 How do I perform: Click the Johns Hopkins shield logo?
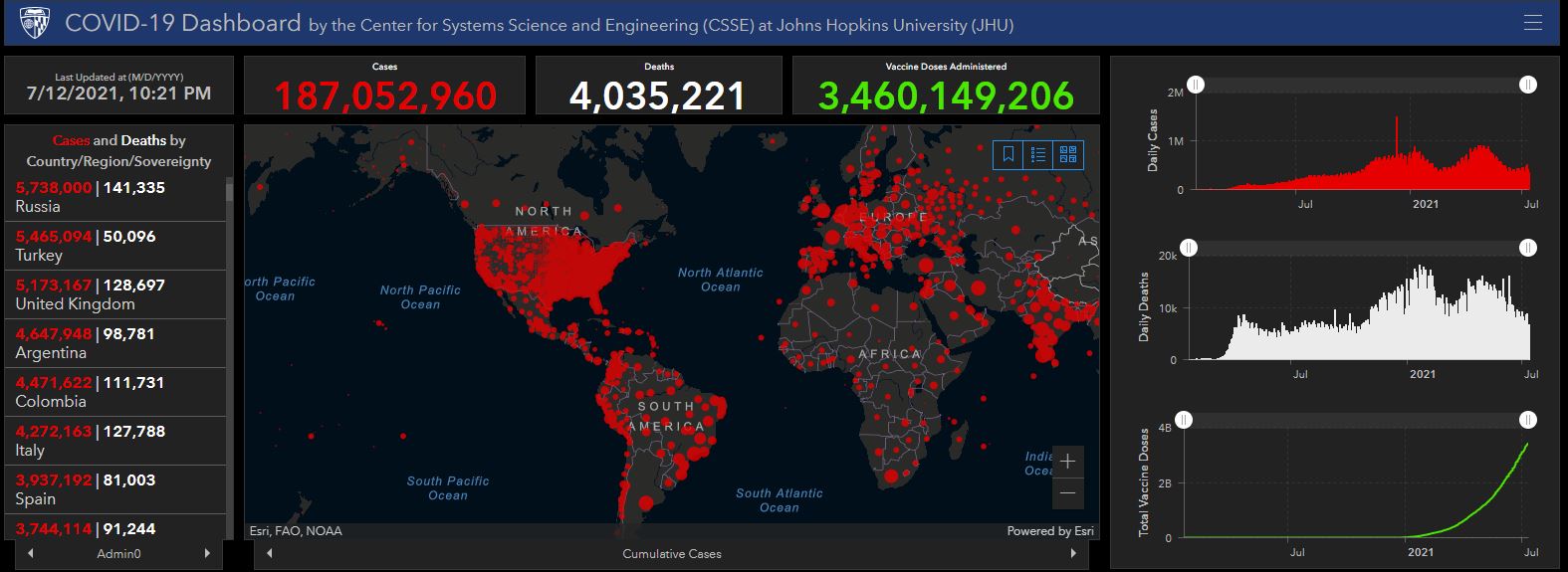point(35,23)
